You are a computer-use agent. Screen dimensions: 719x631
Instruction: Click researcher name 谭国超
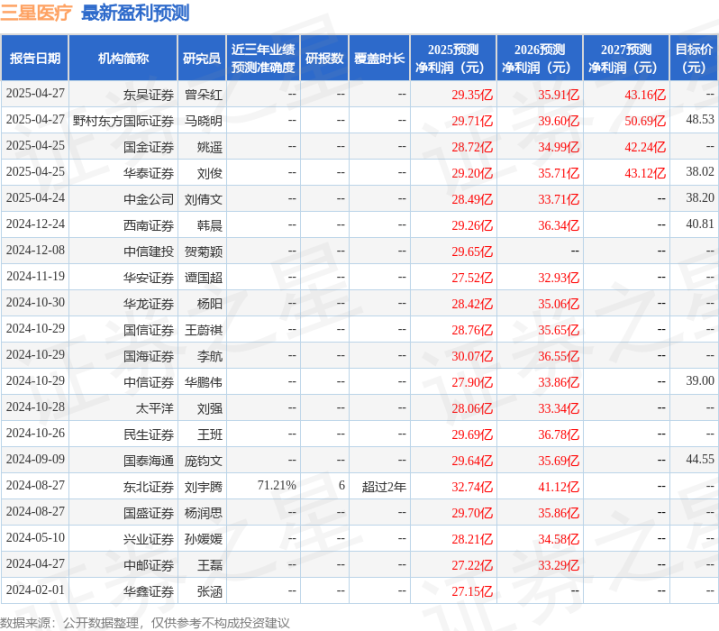[204, 277]
